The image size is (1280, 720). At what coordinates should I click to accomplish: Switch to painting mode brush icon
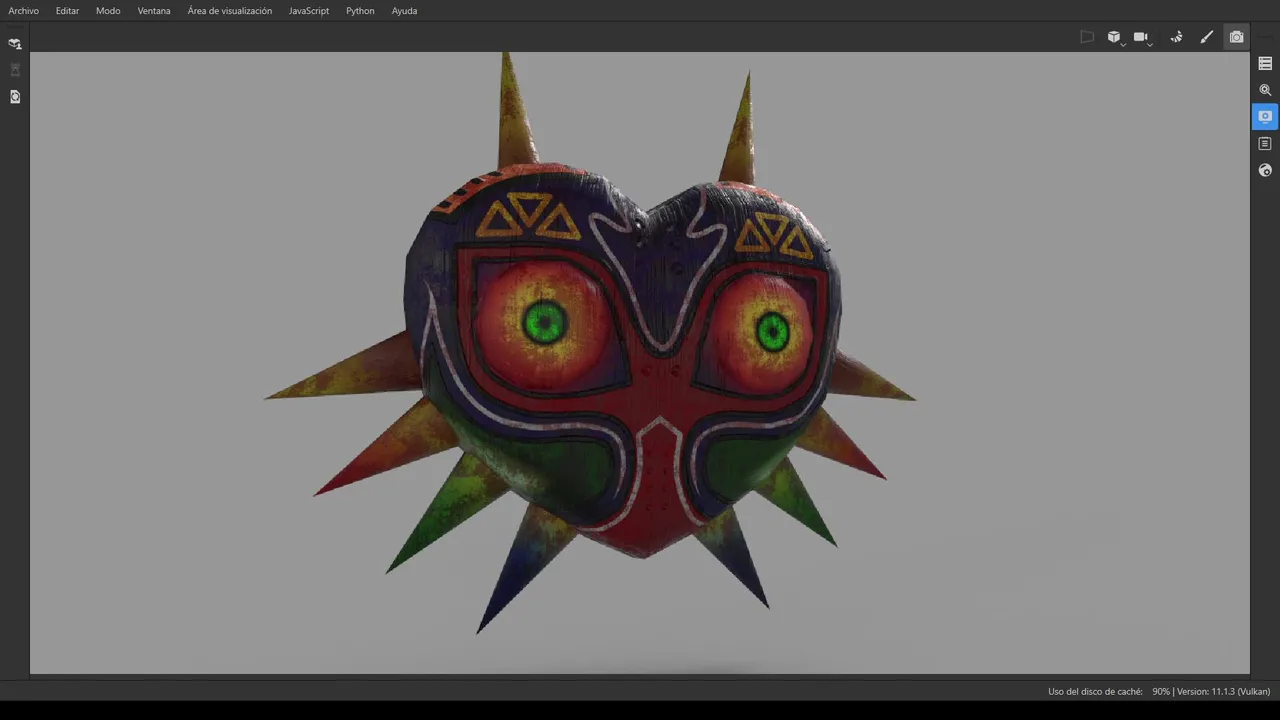[x=1207, y=37]
